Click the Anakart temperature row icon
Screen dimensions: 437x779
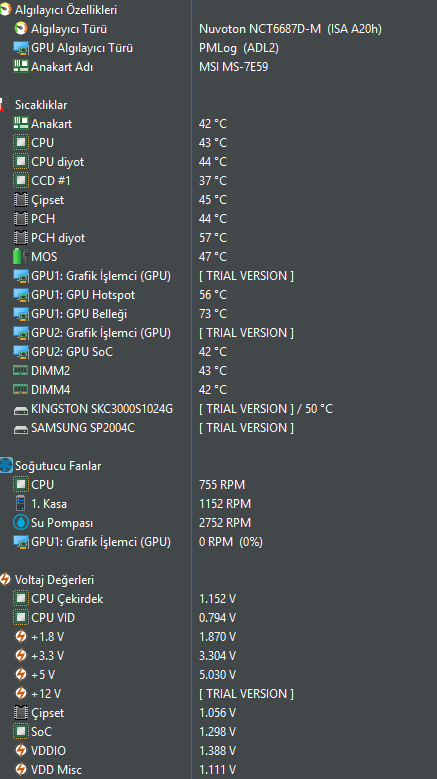click(20, 124)
